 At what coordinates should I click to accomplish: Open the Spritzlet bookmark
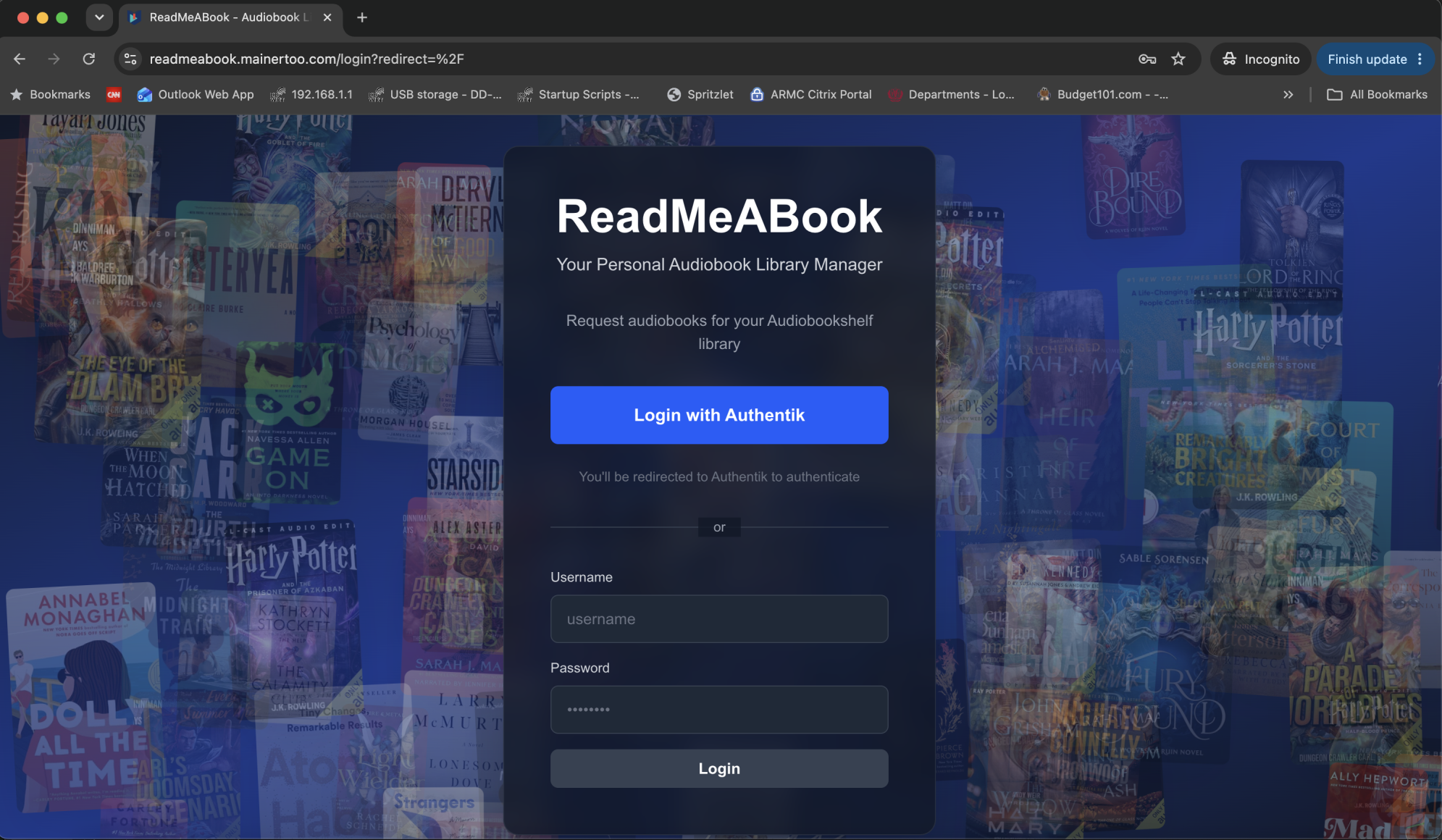click(x=700, y=94)
